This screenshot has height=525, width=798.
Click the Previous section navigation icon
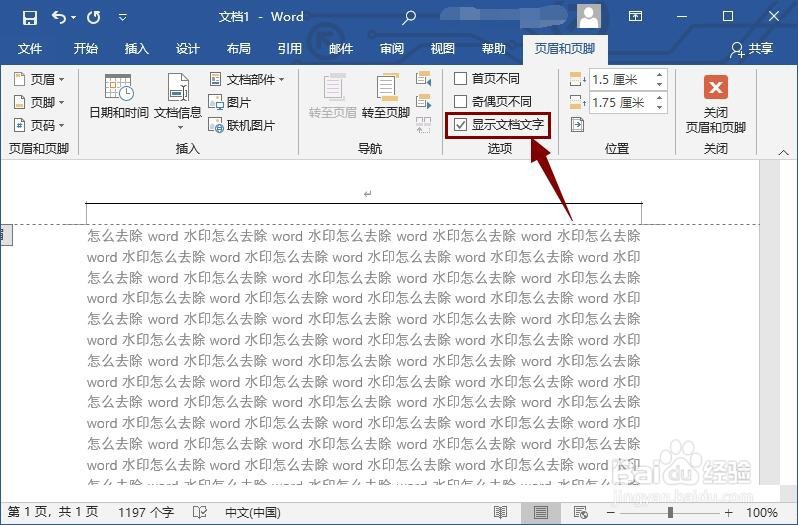point(423,79)
